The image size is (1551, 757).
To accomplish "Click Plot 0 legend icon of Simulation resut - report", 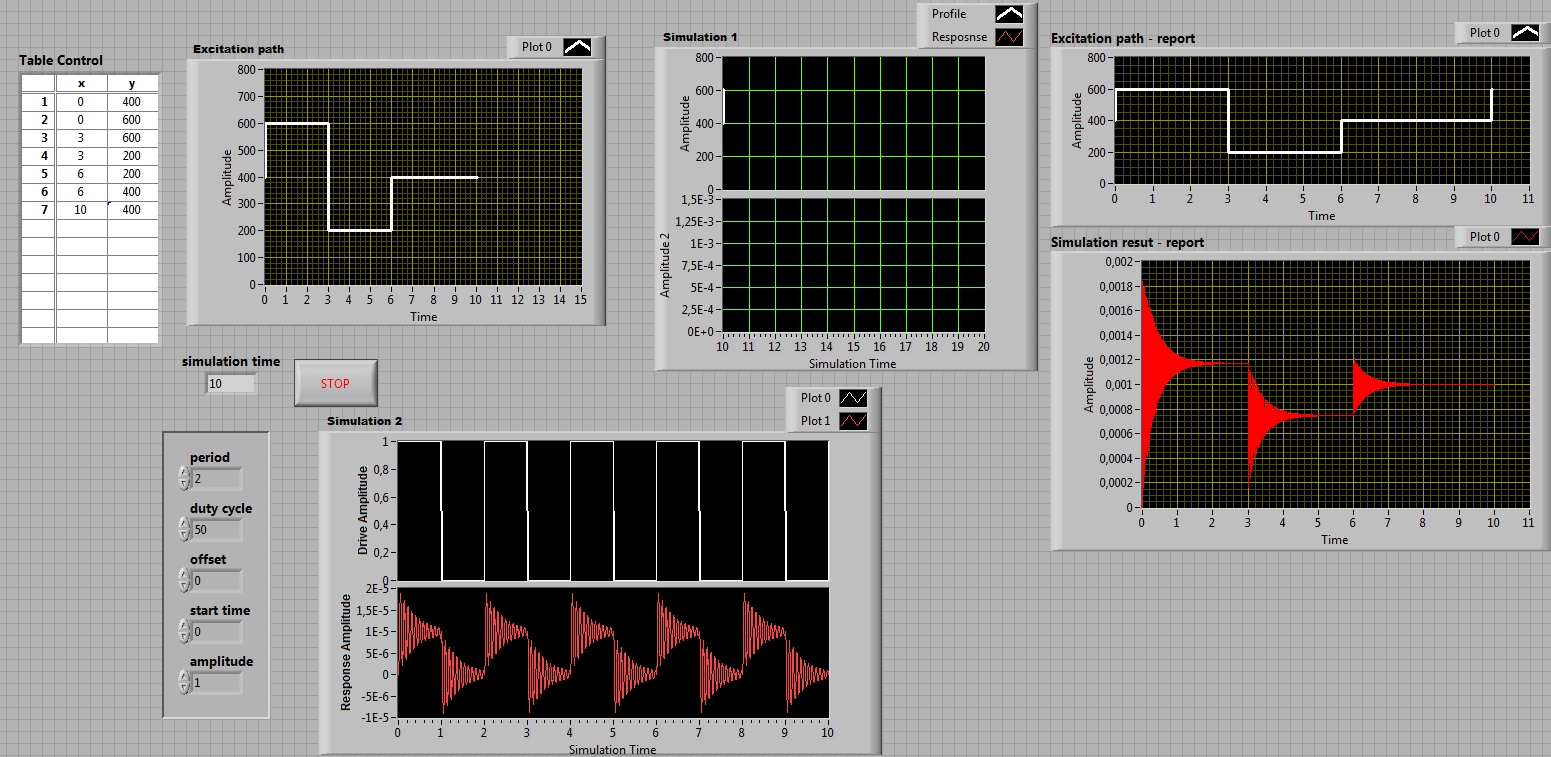I will [1525, 236].
